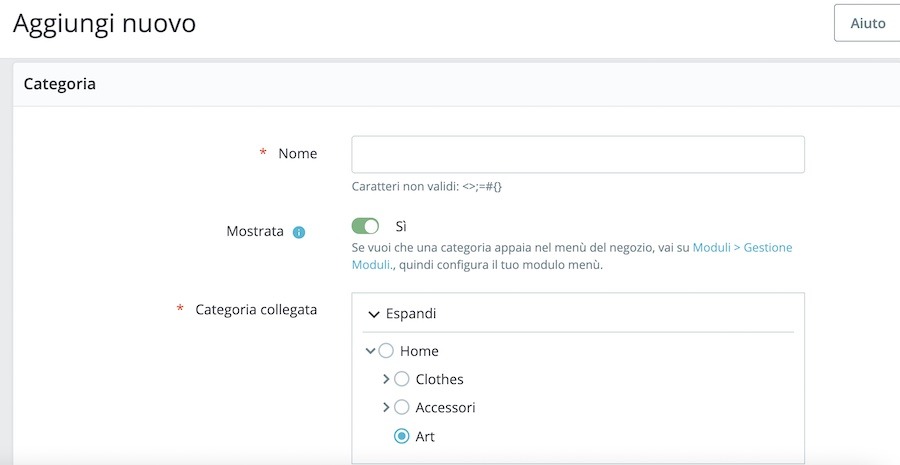Focus the Nome text field
The height and width of the screenshot is (465, 900).
pyautogui.click(x=577, y=155)
